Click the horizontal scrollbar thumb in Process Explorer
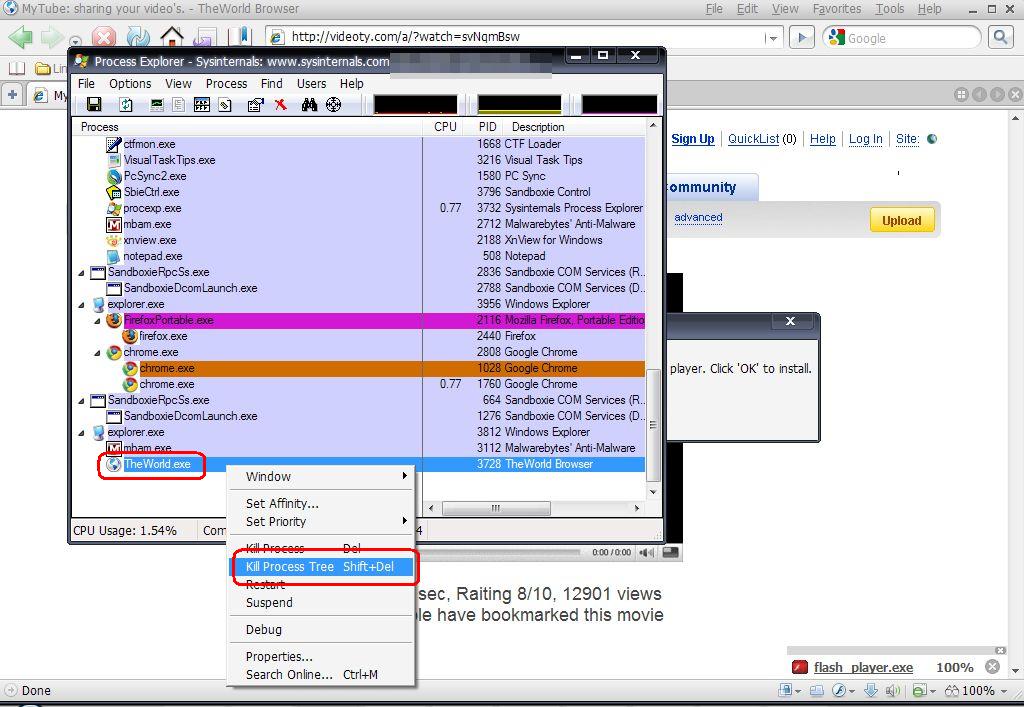The width and height of the screenshot is (1024, 707). (x=496, y=508)
